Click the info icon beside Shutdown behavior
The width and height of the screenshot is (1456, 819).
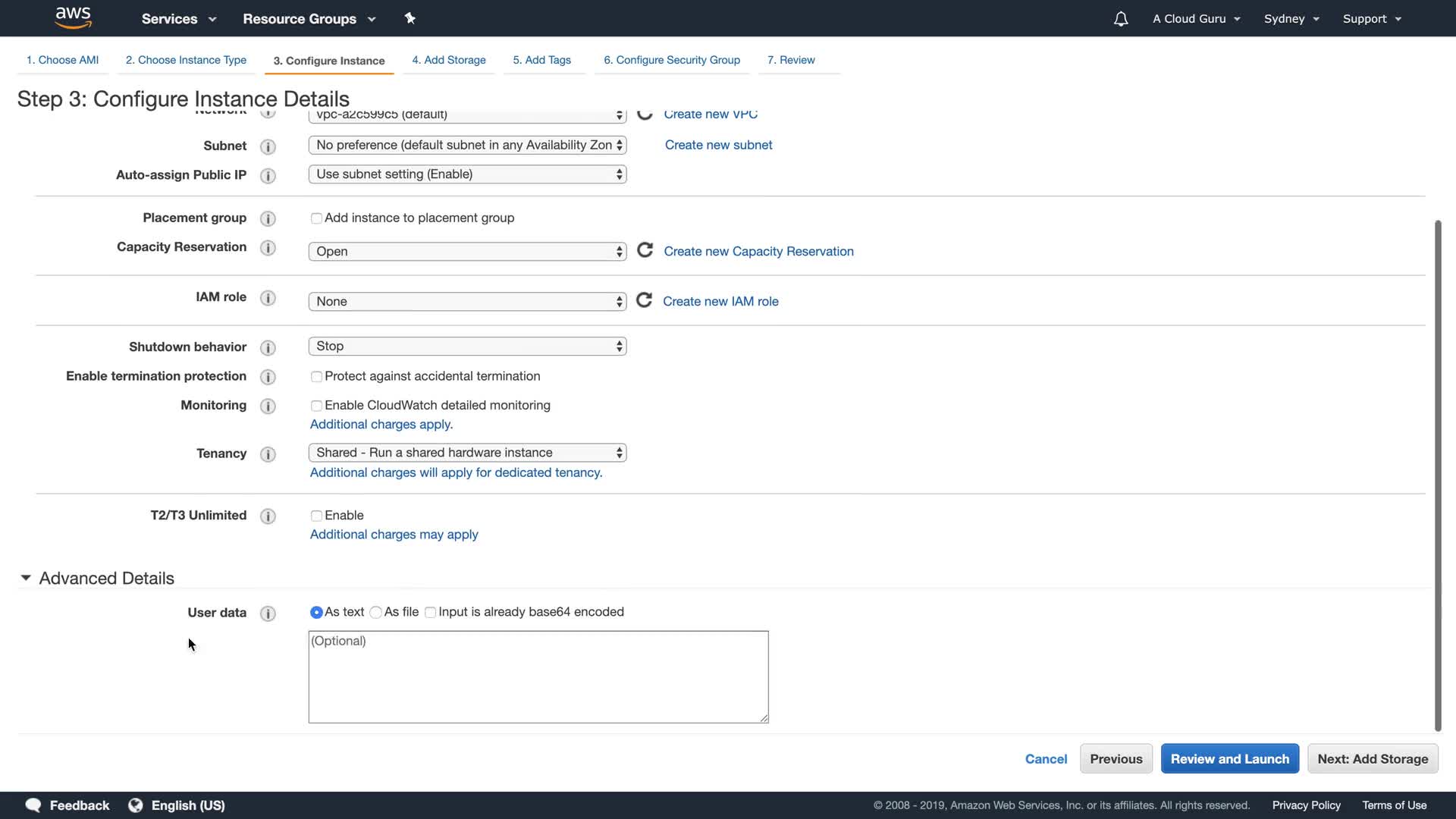(268, 347)
